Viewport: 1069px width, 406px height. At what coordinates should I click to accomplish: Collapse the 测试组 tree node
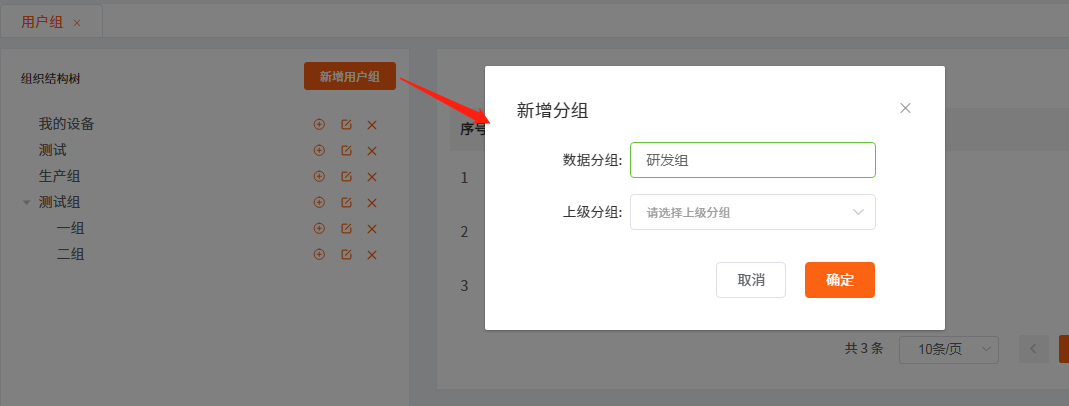27,202
